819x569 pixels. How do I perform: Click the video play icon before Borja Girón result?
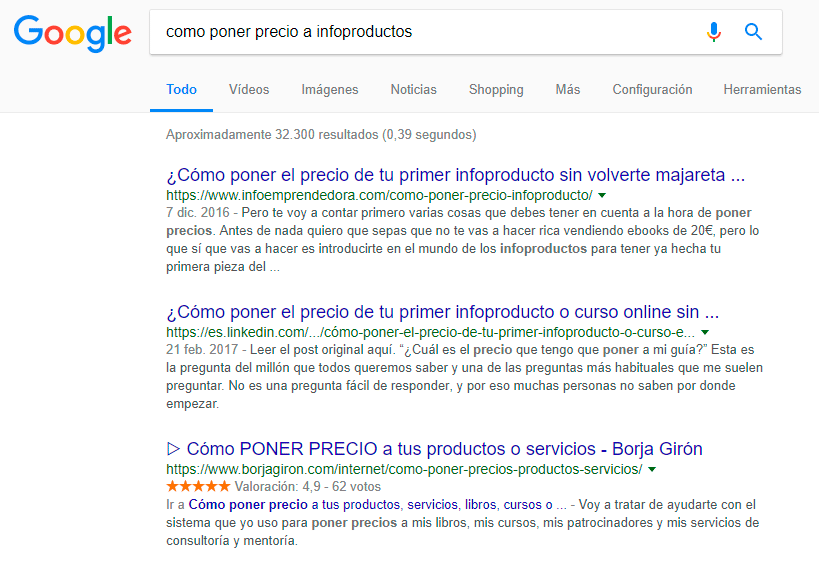[x=173, y=449]
